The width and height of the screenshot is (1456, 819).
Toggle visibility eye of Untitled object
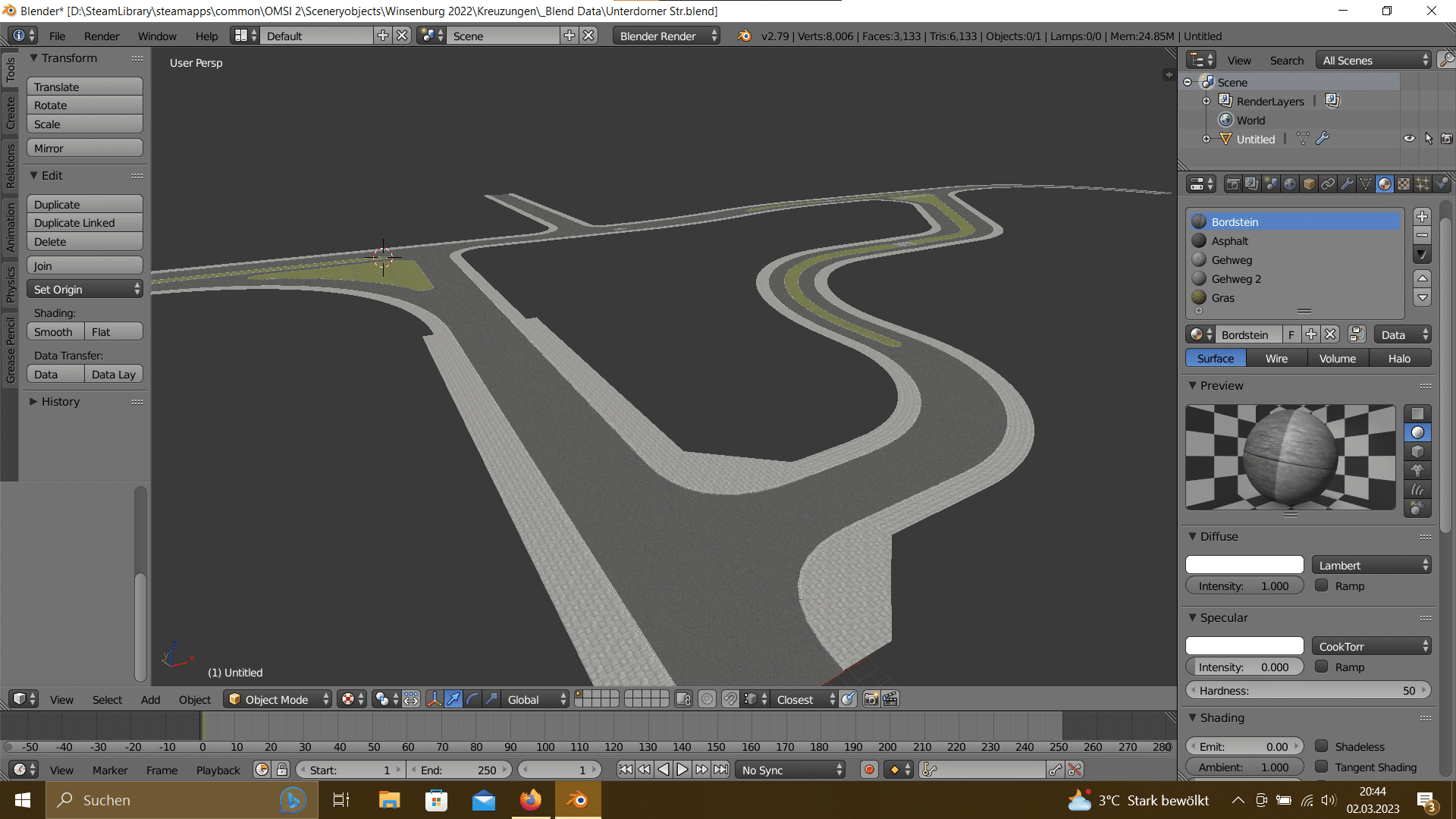tap(1409, 139)
